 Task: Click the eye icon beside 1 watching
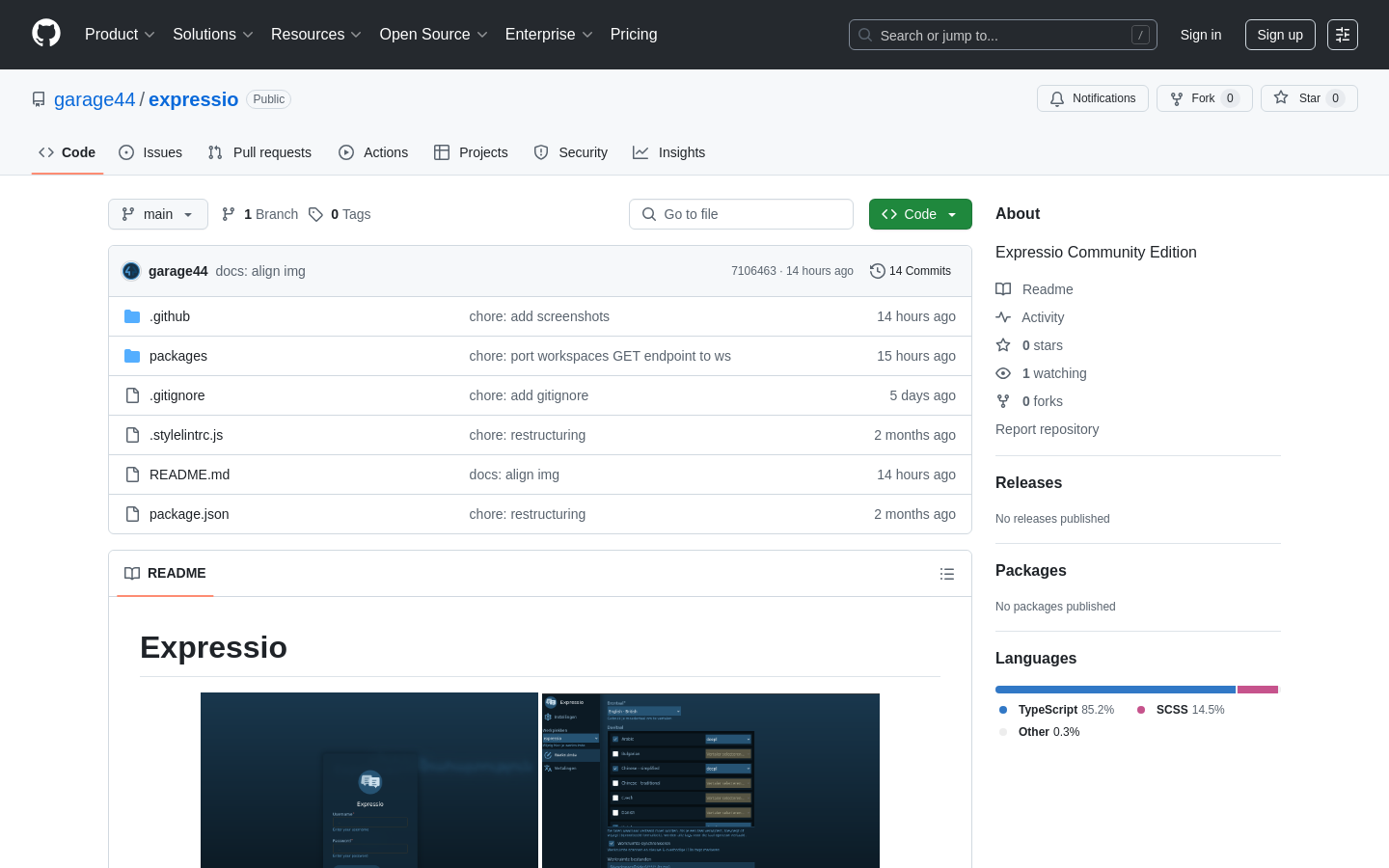[x=1003, y=373]
